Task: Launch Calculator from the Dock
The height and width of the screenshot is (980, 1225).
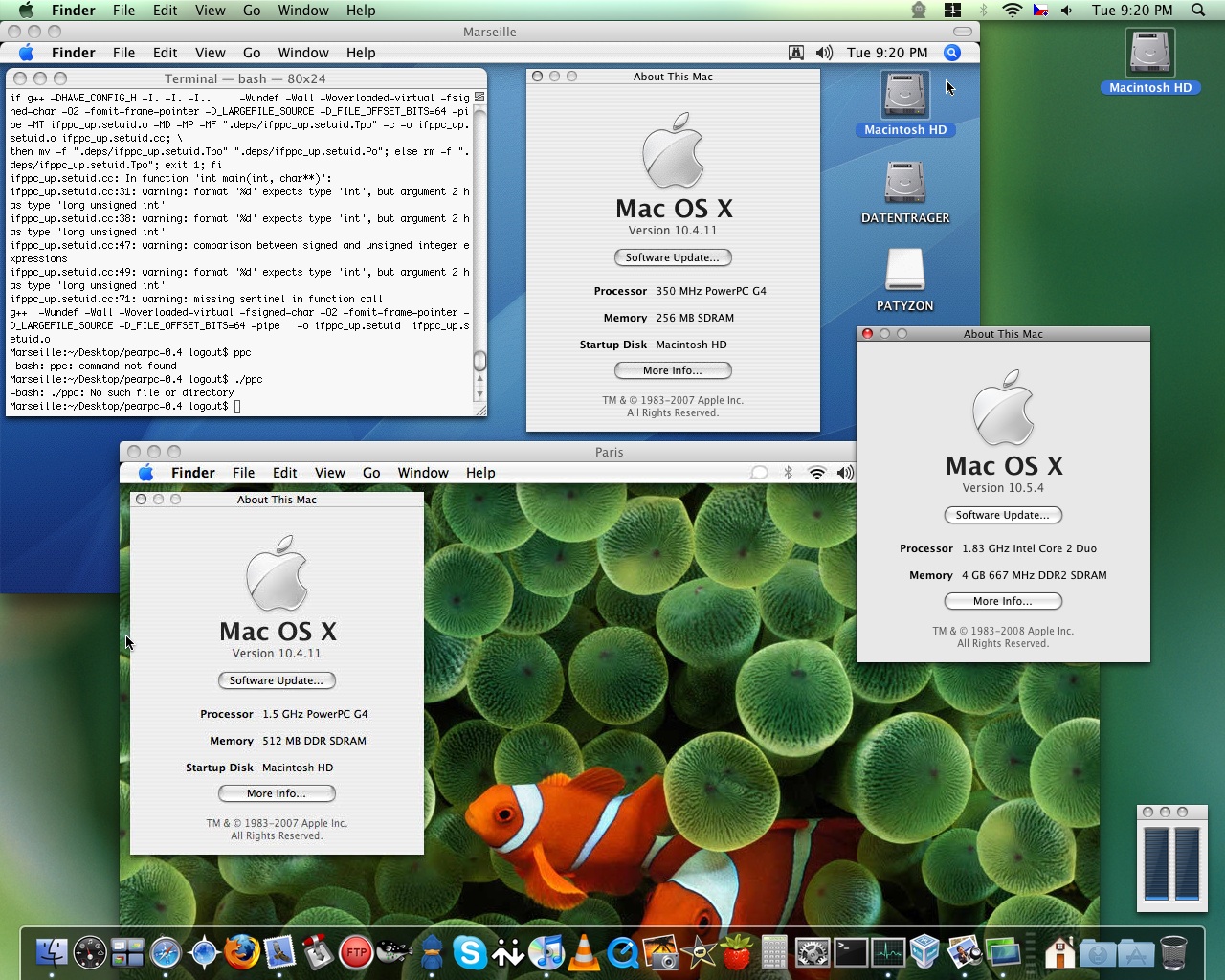Action: point(774,952)
